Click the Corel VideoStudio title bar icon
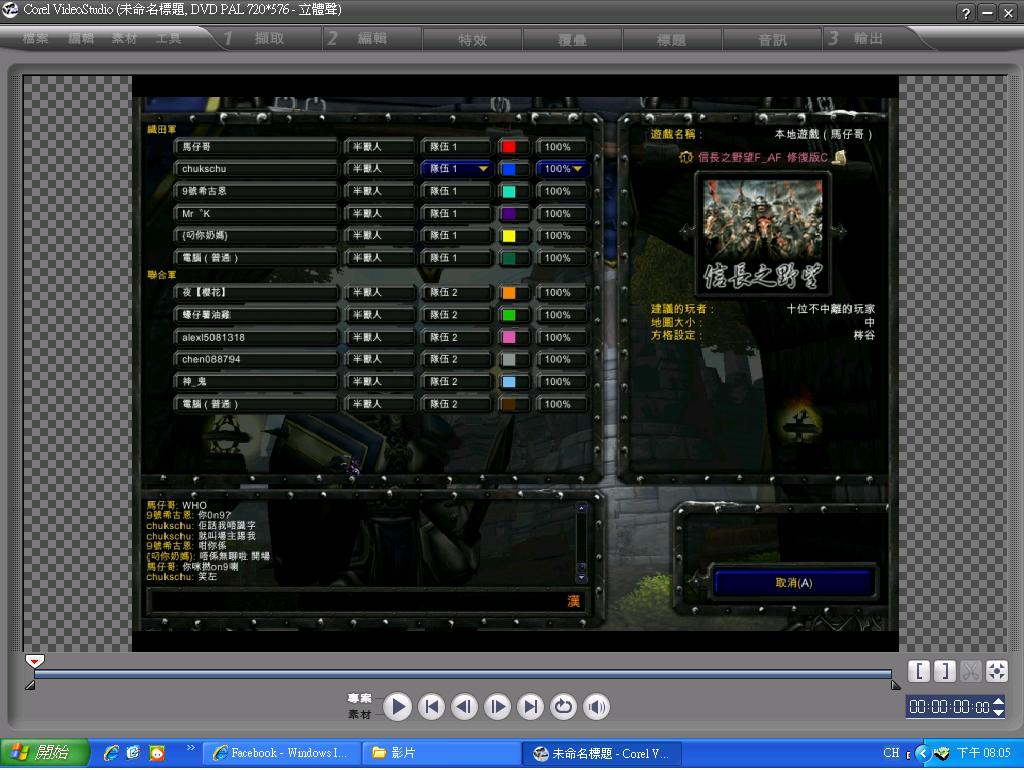Viewport: 1024px width, 770px height. (x=10, y=10)
